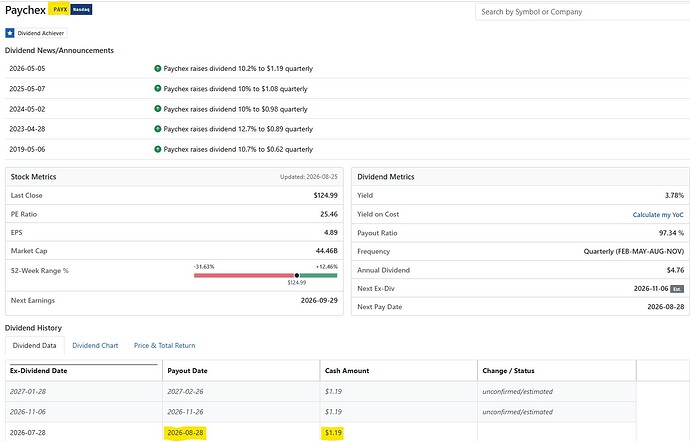Click highlighted payout date 2026-08-28 in table
The width and height of the screenshot is (690, 442).
coord(185,433)
